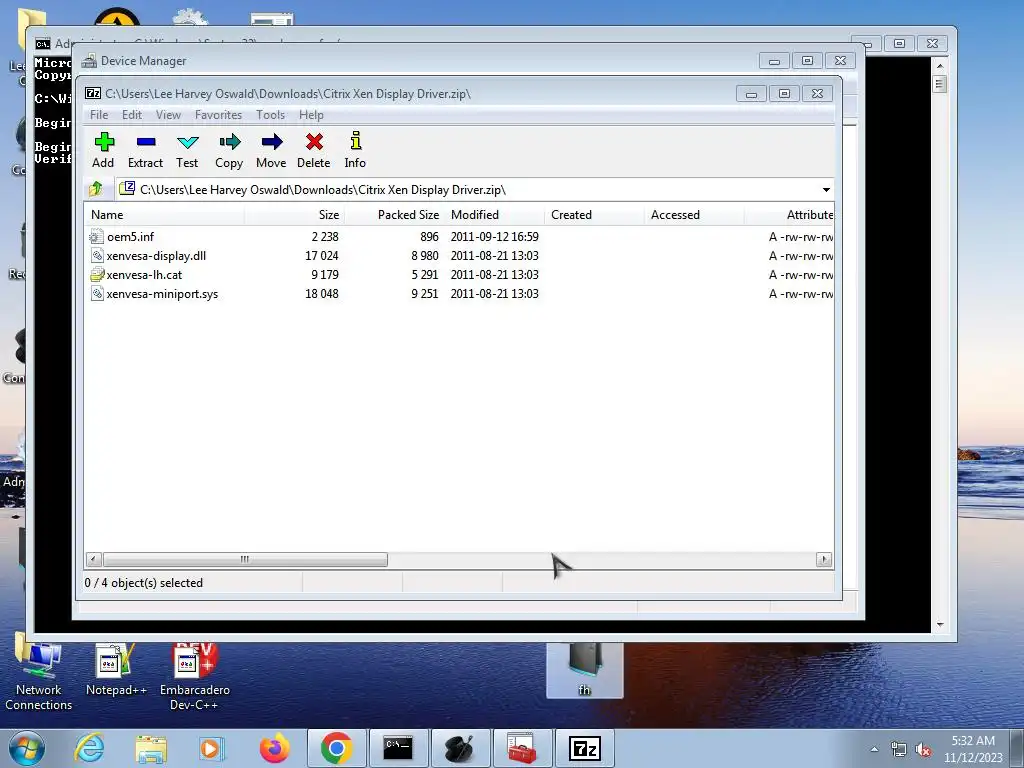
Task: Click the archive path input field
Action: [468, 190]
